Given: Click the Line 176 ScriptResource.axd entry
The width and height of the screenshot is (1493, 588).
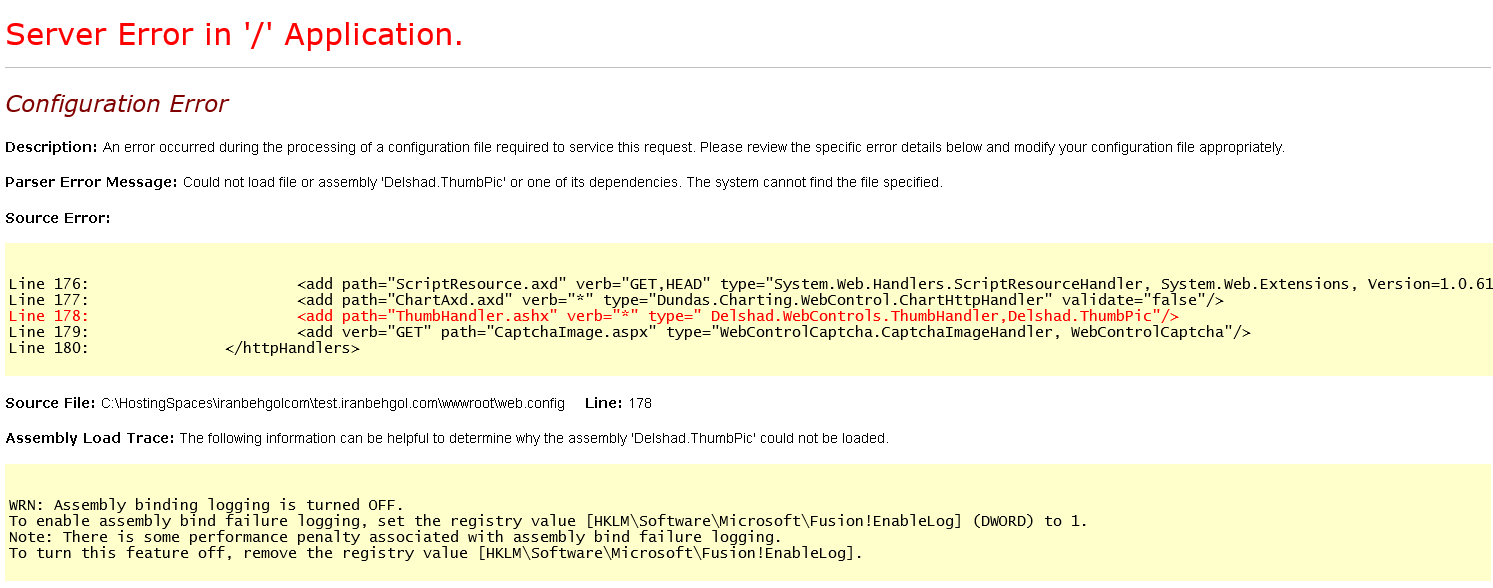Looking at the screenshot, I should tap(750, 284).
